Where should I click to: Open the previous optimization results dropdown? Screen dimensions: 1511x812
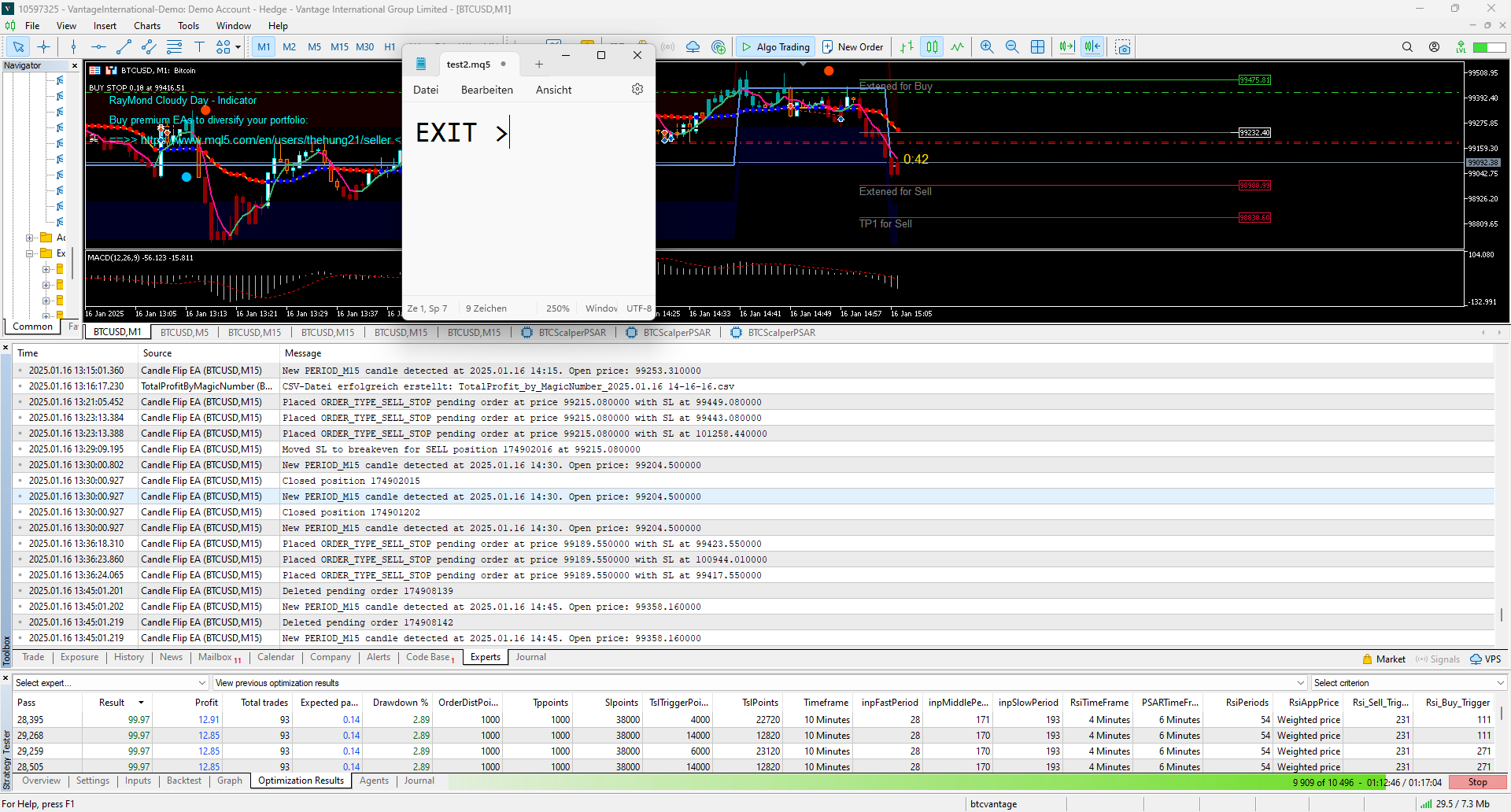tap(760, 683)
